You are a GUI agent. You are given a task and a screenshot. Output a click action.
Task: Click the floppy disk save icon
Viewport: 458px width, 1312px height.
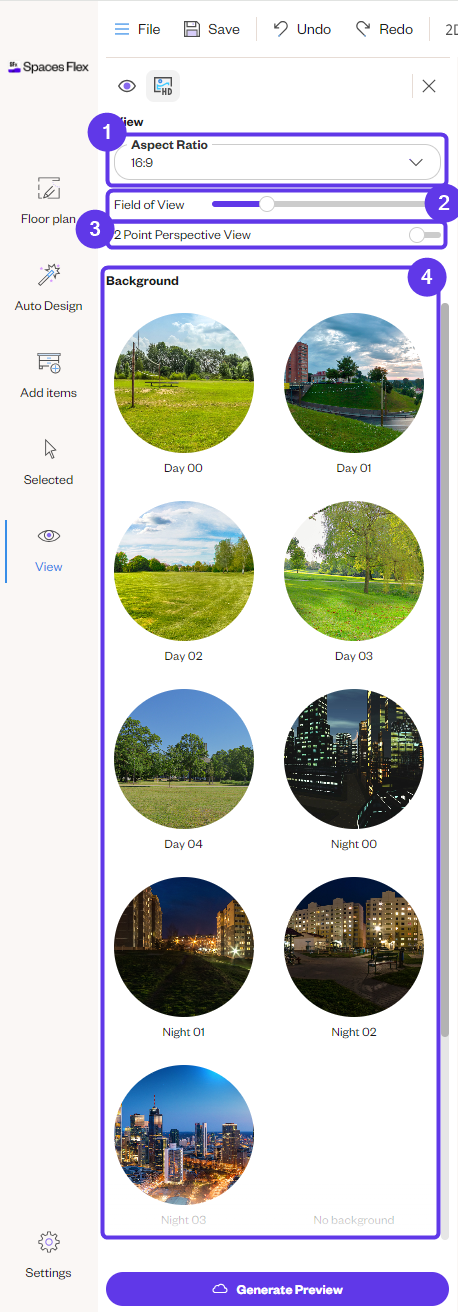pyautogui.click(x=192, y=29)
